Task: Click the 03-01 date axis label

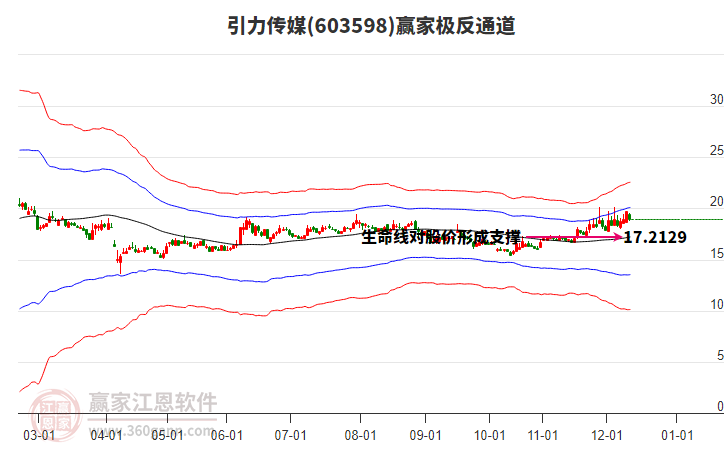Action: (x=39, y=435)
